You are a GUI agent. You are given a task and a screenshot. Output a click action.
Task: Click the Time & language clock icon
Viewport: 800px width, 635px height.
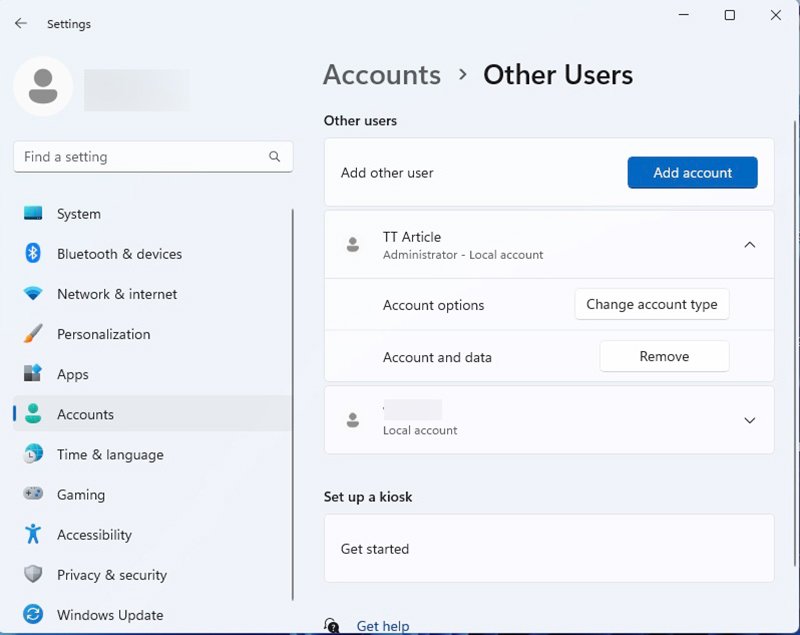(x=33, y=454)
